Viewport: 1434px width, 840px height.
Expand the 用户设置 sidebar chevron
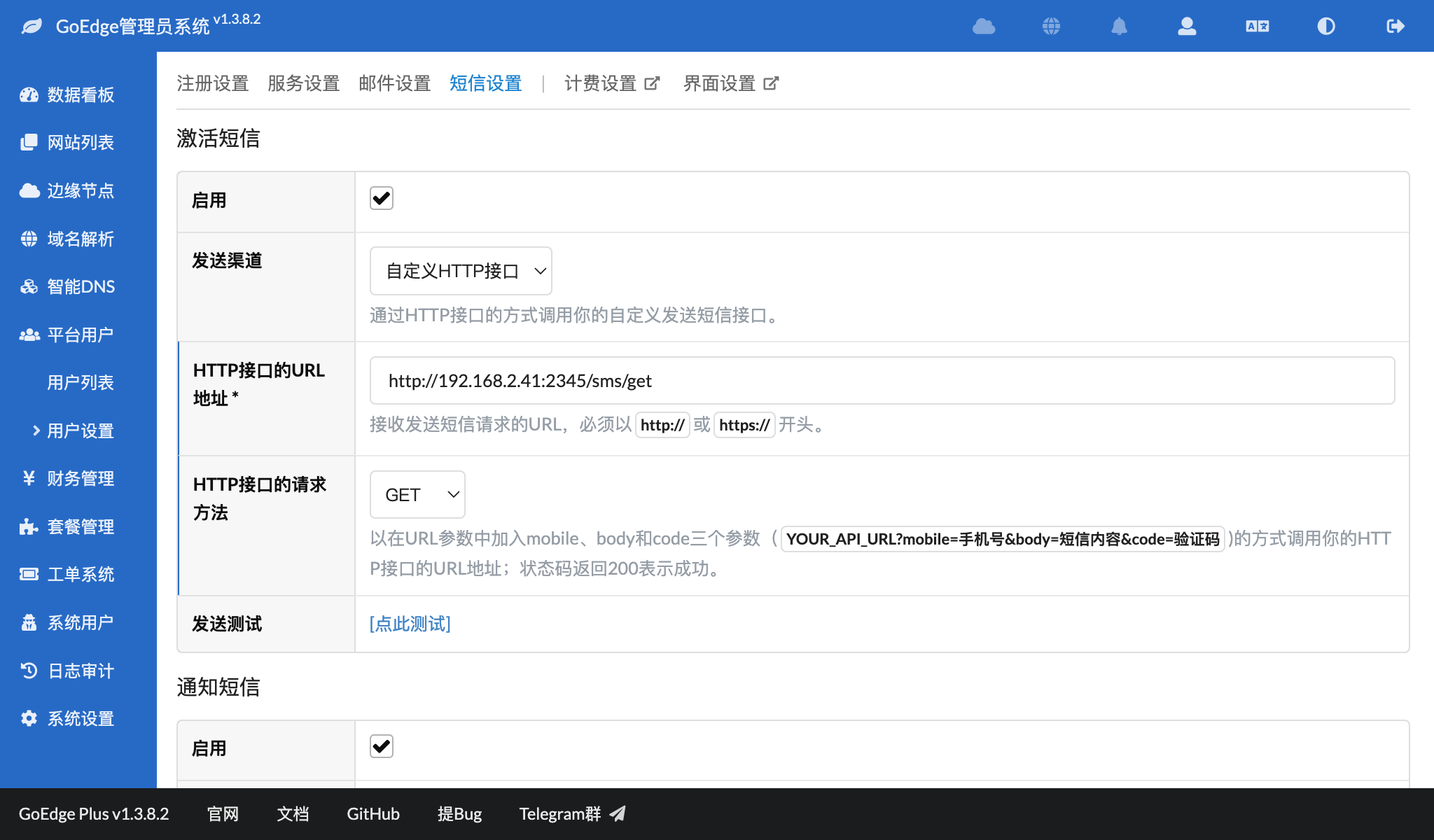(x=36, y=430)
